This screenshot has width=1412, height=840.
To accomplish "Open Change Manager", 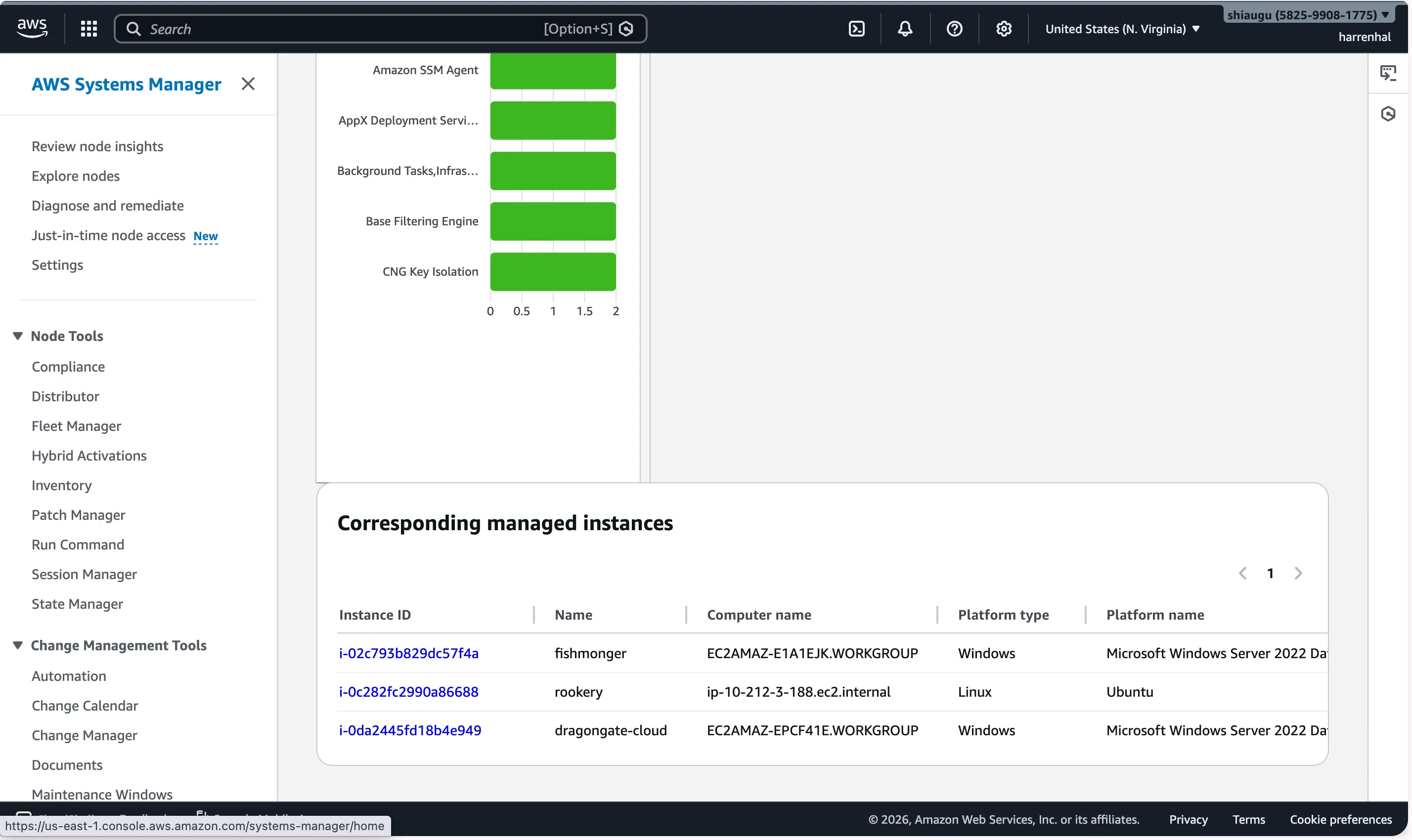I will 85,735.
